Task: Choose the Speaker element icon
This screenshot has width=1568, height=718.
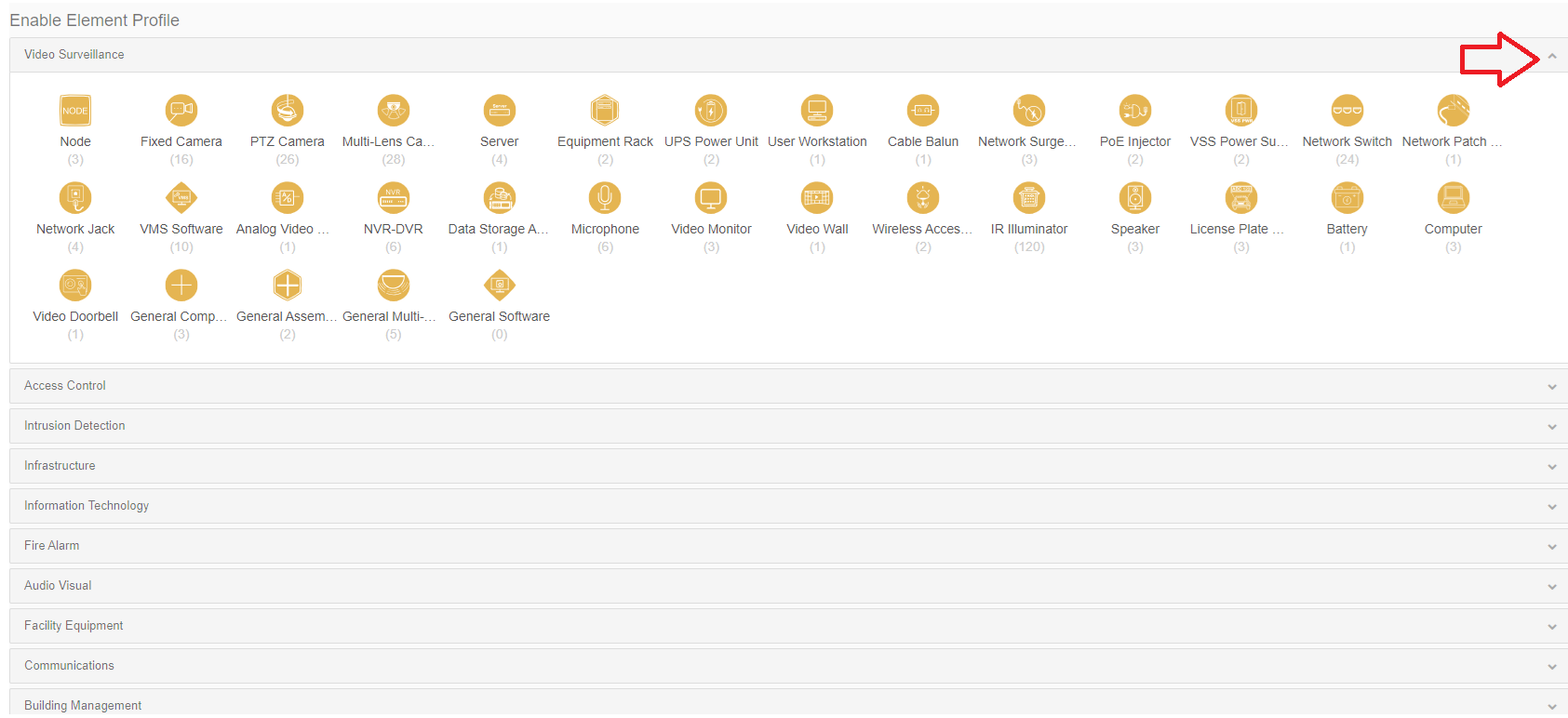Action: point(1135,198)
